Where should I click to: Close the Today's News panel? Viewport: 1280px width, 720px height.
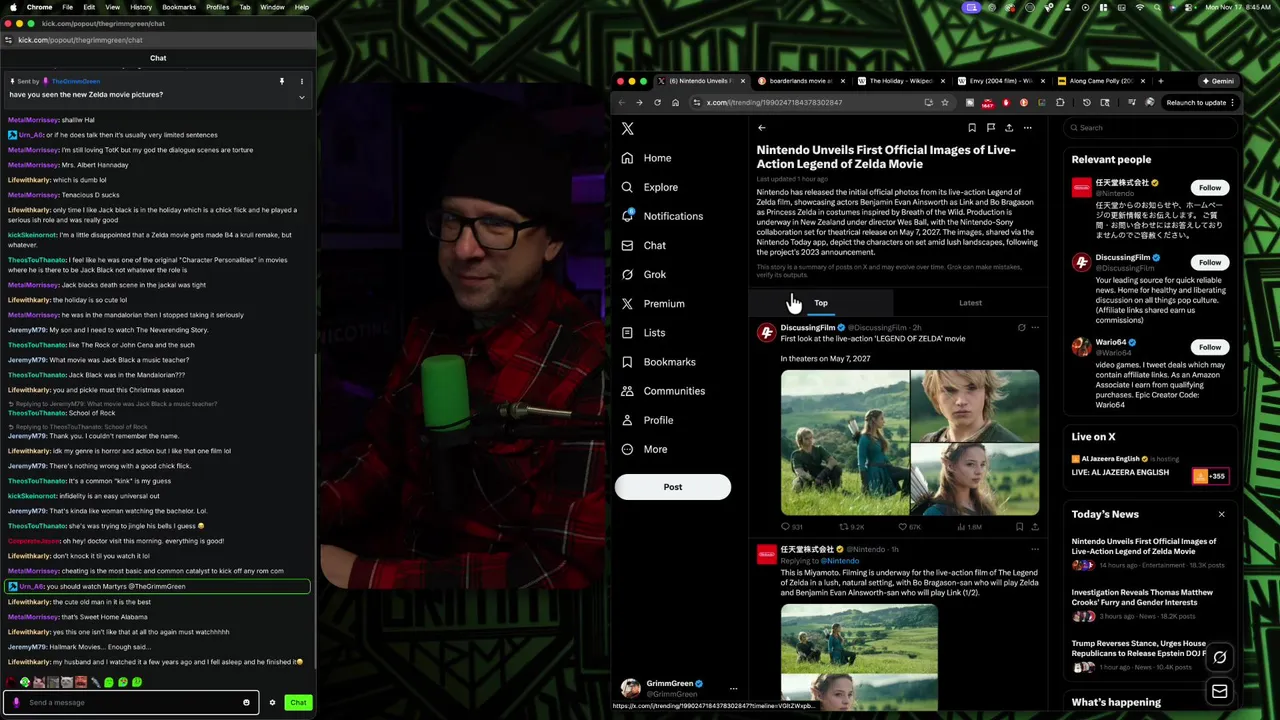(1221, 514)
